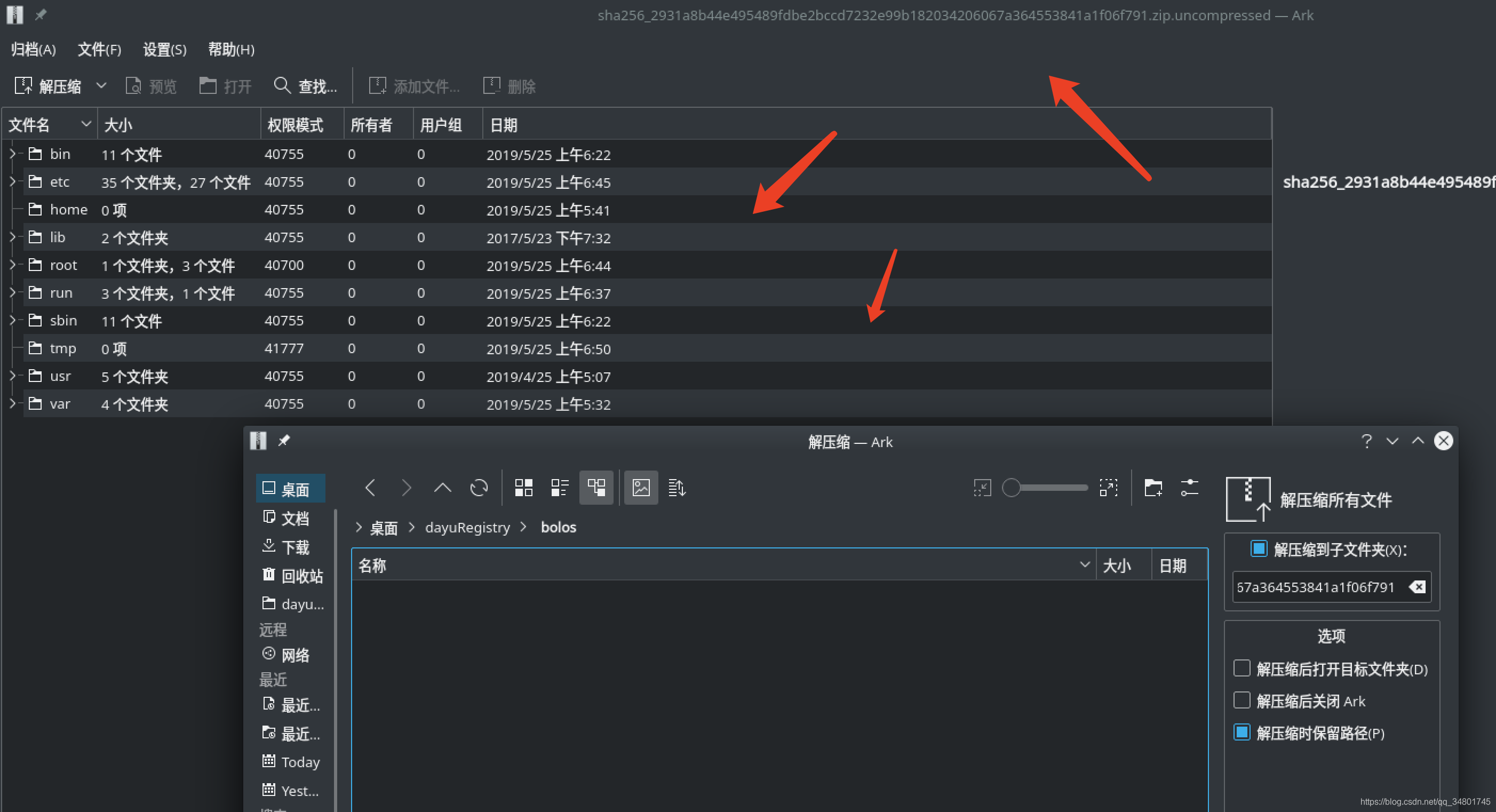Screen dimensions: 1496x812
Task: Switch to compact list view mode
Action: [x=560, y=488]
